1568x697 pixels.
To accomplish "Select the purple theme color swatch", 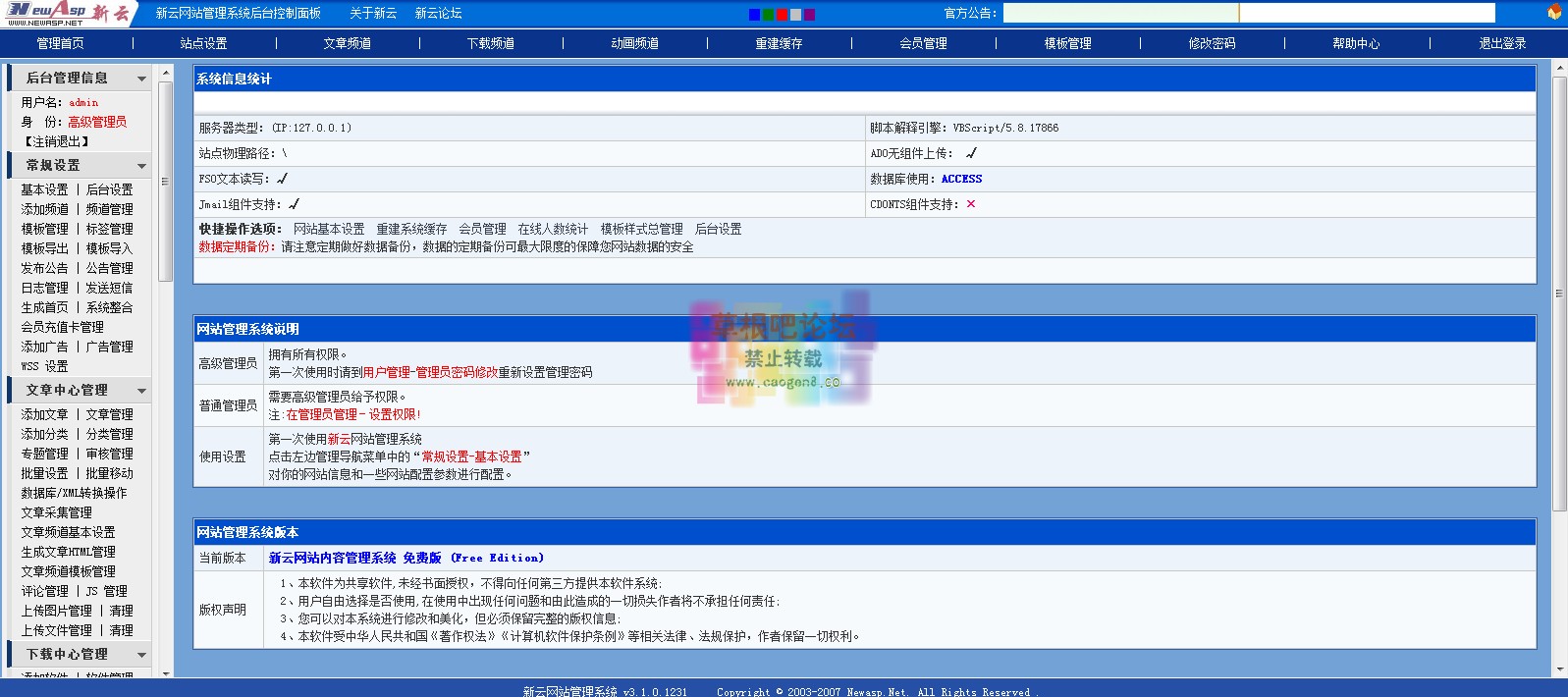I will pyautogui.click(x=809, y=14).
